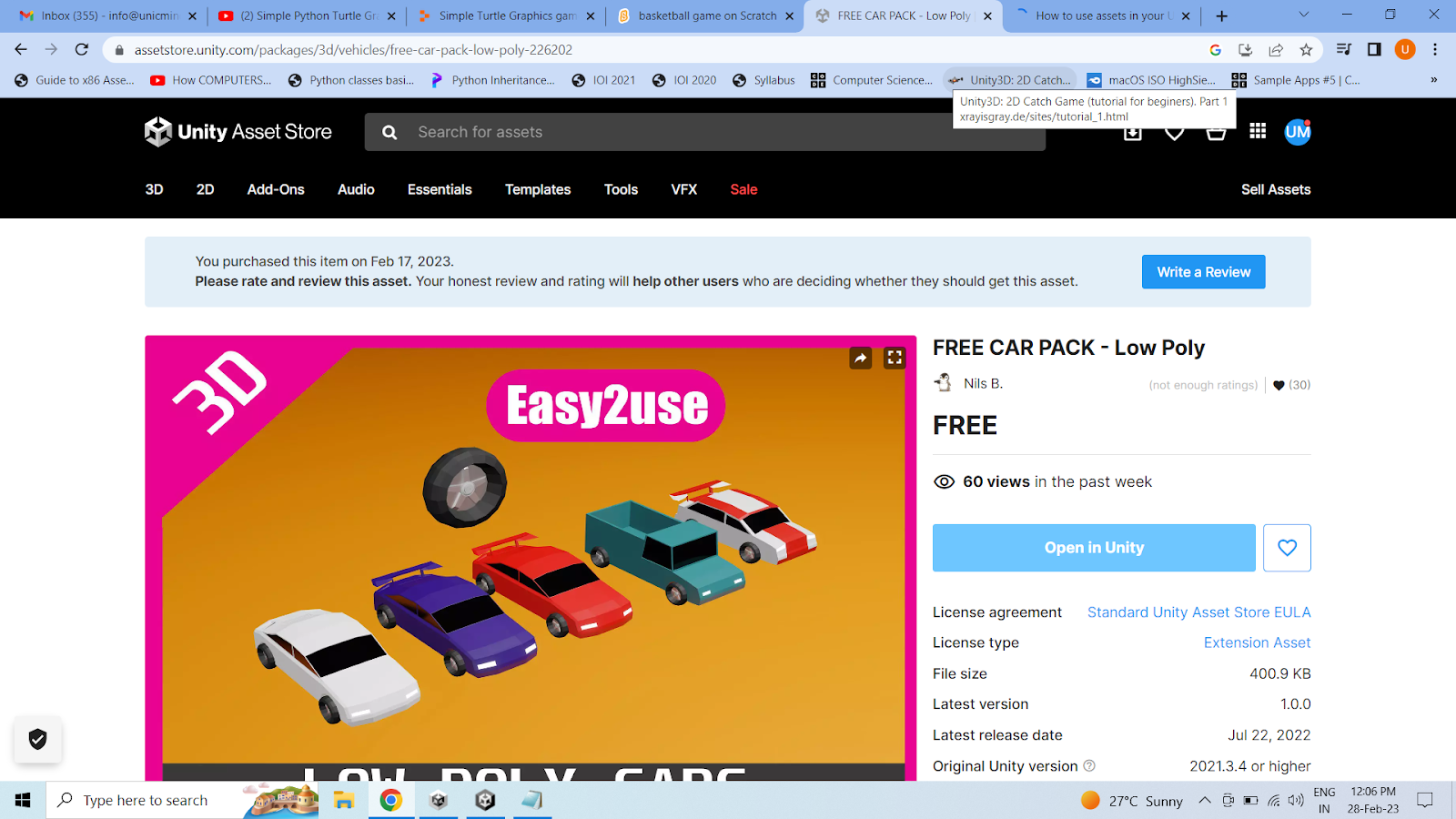Open Sample Apps #5 bookmark
Viewport: 1456px width, 819px height.
pos(1296,80)
